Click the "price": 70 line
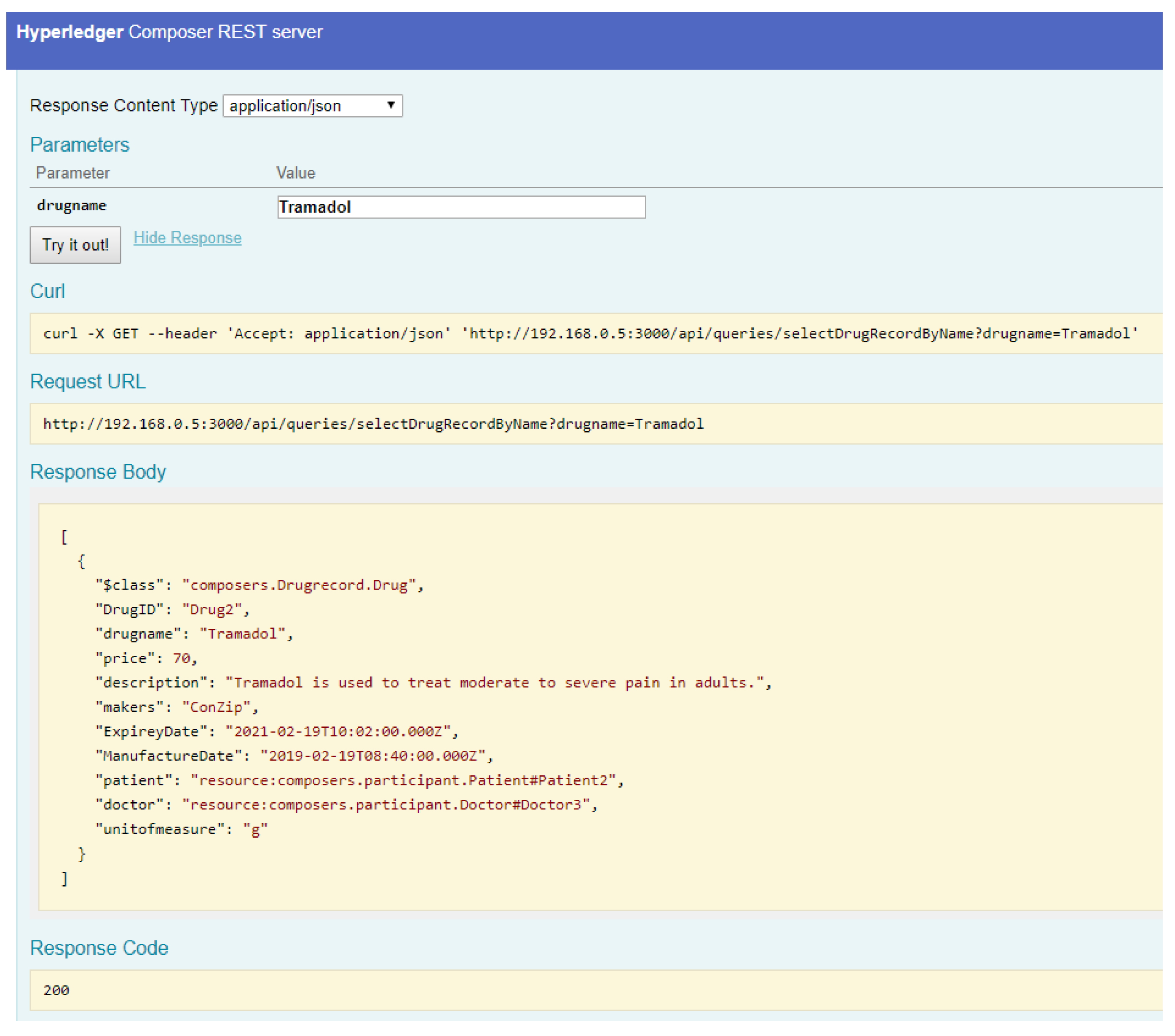 click(147, 658)
